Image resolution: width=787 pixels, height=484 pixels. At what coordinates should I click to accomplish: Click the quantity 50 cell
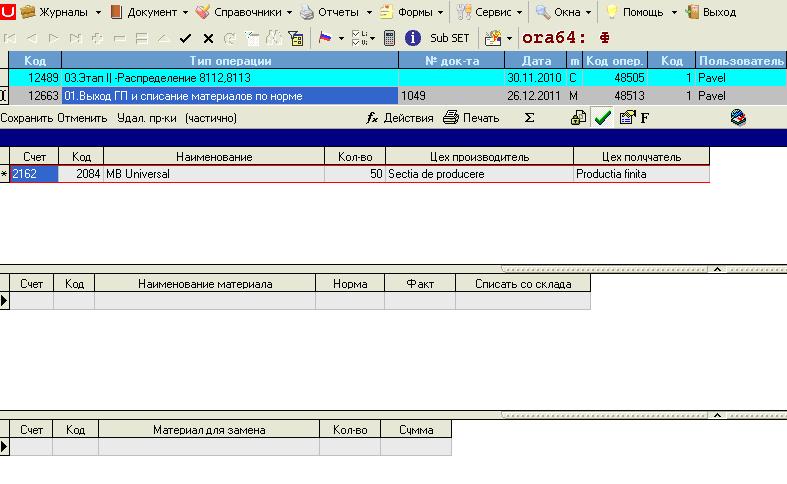pyautogui.click(x=355, y=174)
